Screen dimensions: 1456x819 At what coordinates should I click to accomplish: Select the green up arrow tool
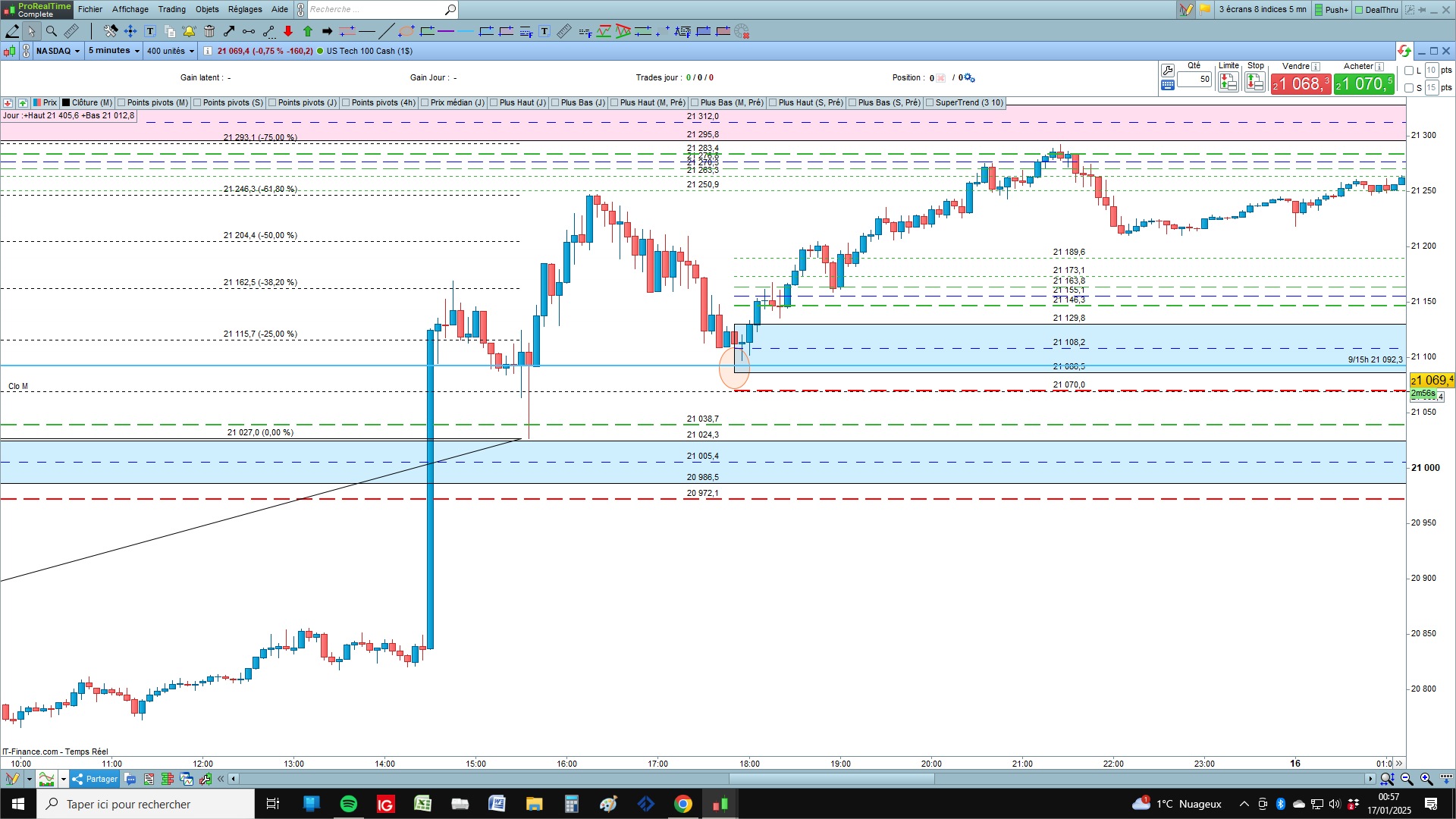pos(308,31)
